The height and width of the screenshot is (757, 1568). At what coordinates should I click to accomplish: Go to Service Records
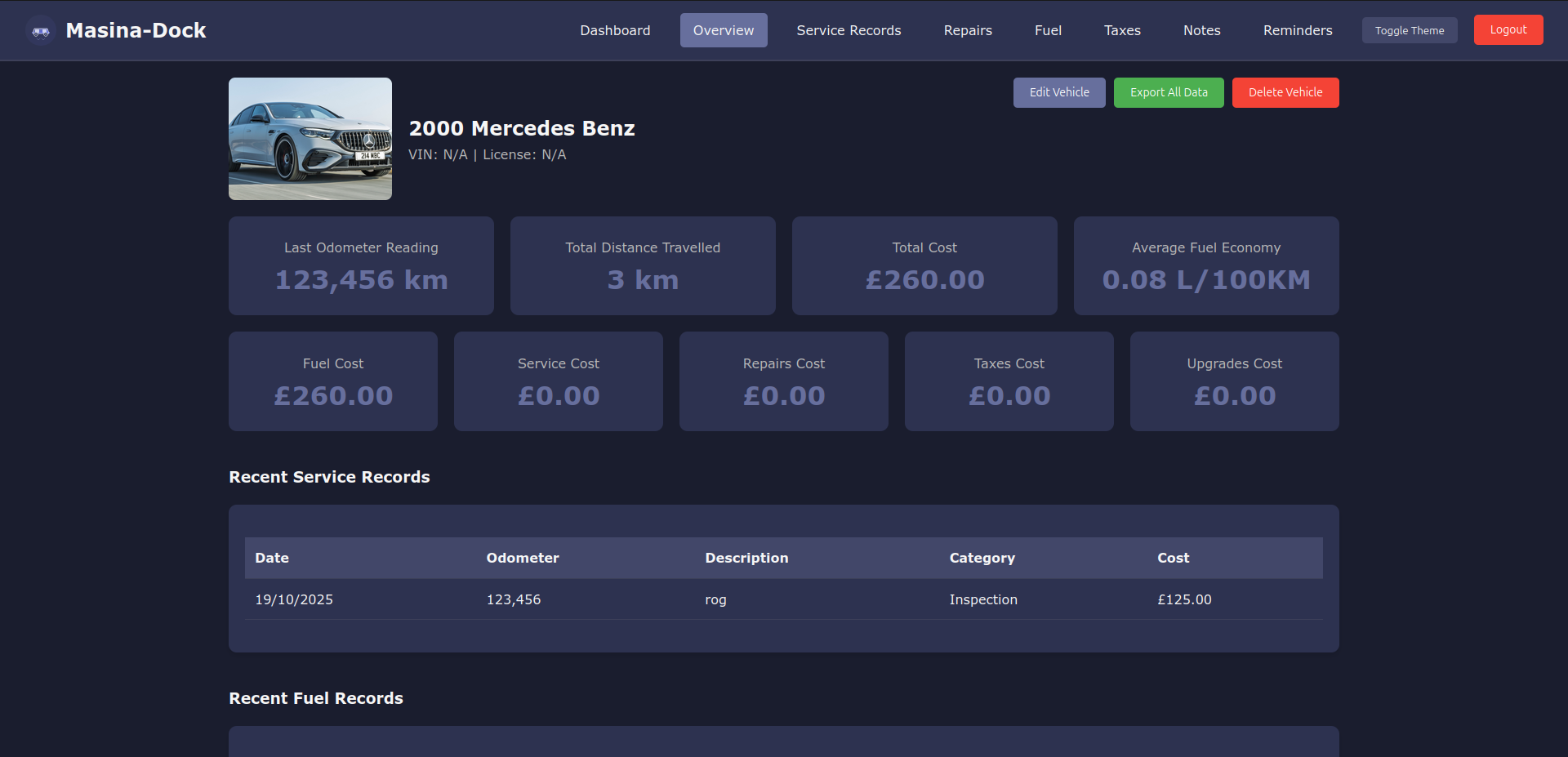tap(849, 30)
